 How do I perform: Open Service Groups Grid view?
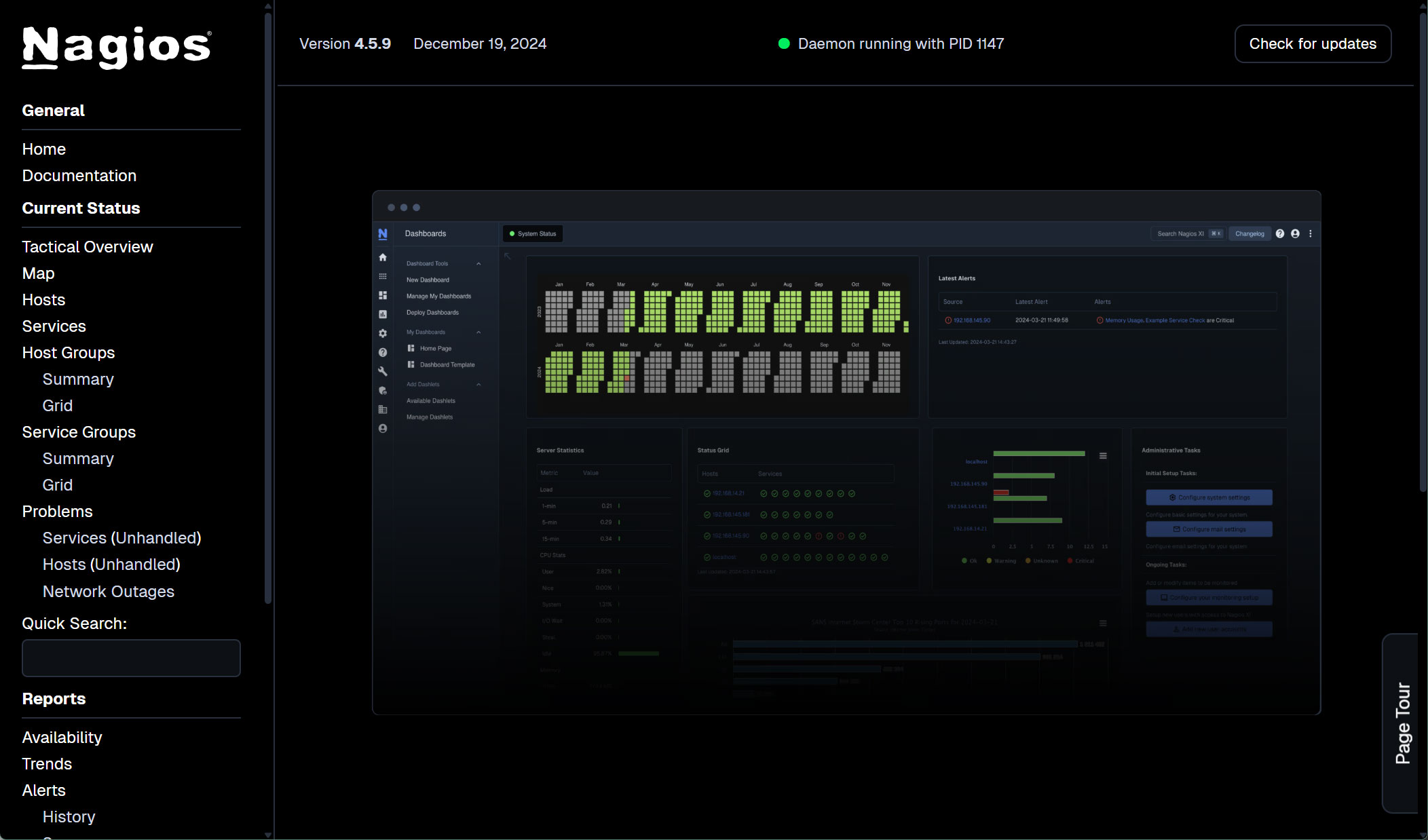pyautogui.click(x=58, y=485)
